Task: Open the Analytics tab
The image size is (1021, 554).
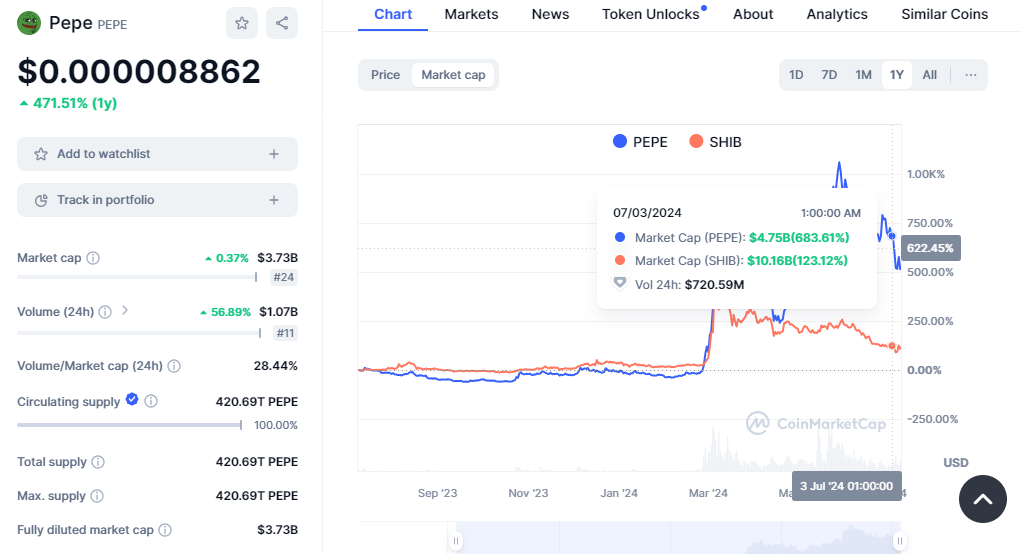Action: (x=837, y=14)
